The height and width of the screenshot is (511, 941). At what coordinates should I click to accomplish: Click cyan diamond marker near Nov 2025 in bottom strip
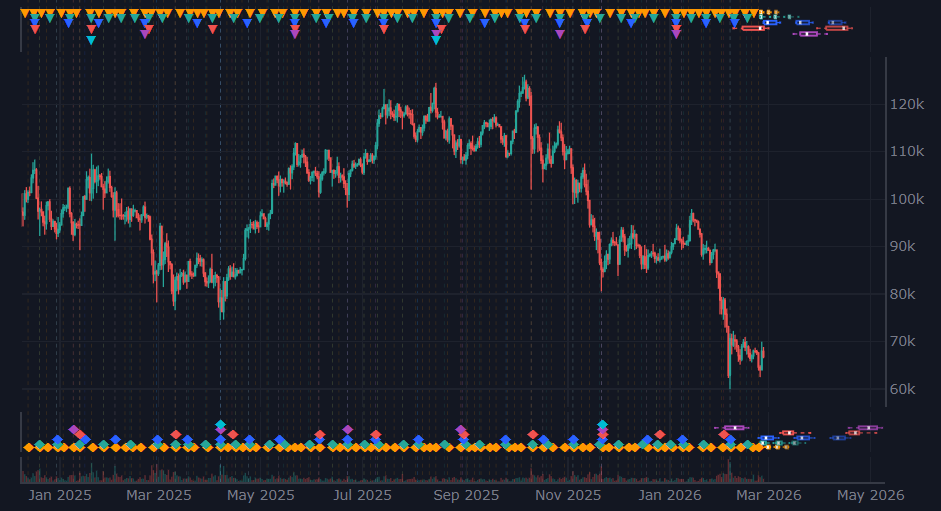click(602, 424)
